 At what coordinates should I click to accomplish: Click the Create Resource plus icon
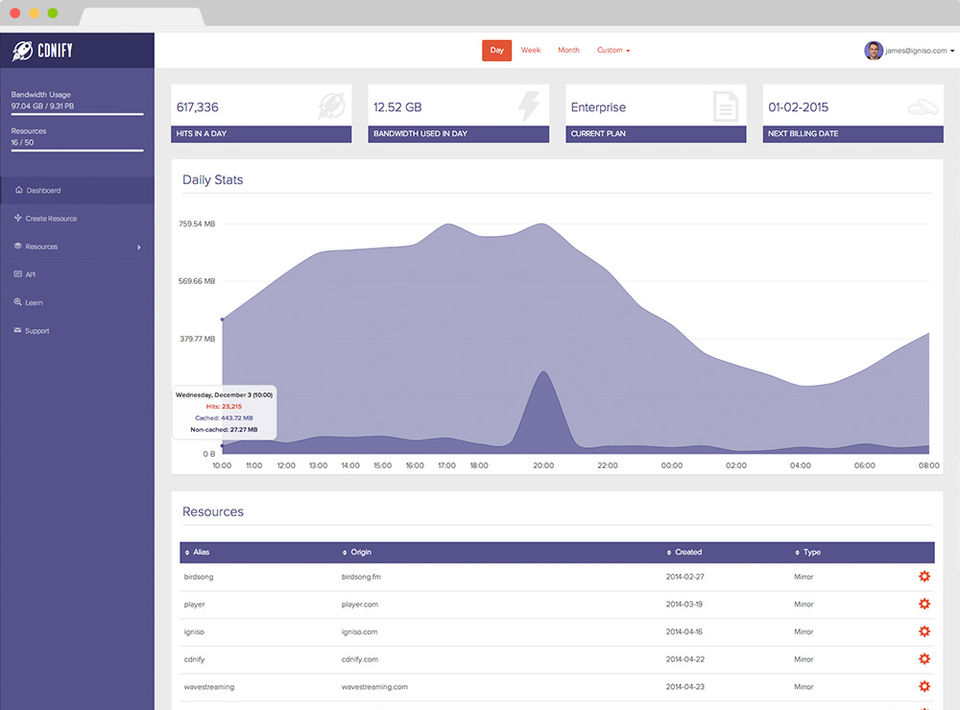[18, 218]
